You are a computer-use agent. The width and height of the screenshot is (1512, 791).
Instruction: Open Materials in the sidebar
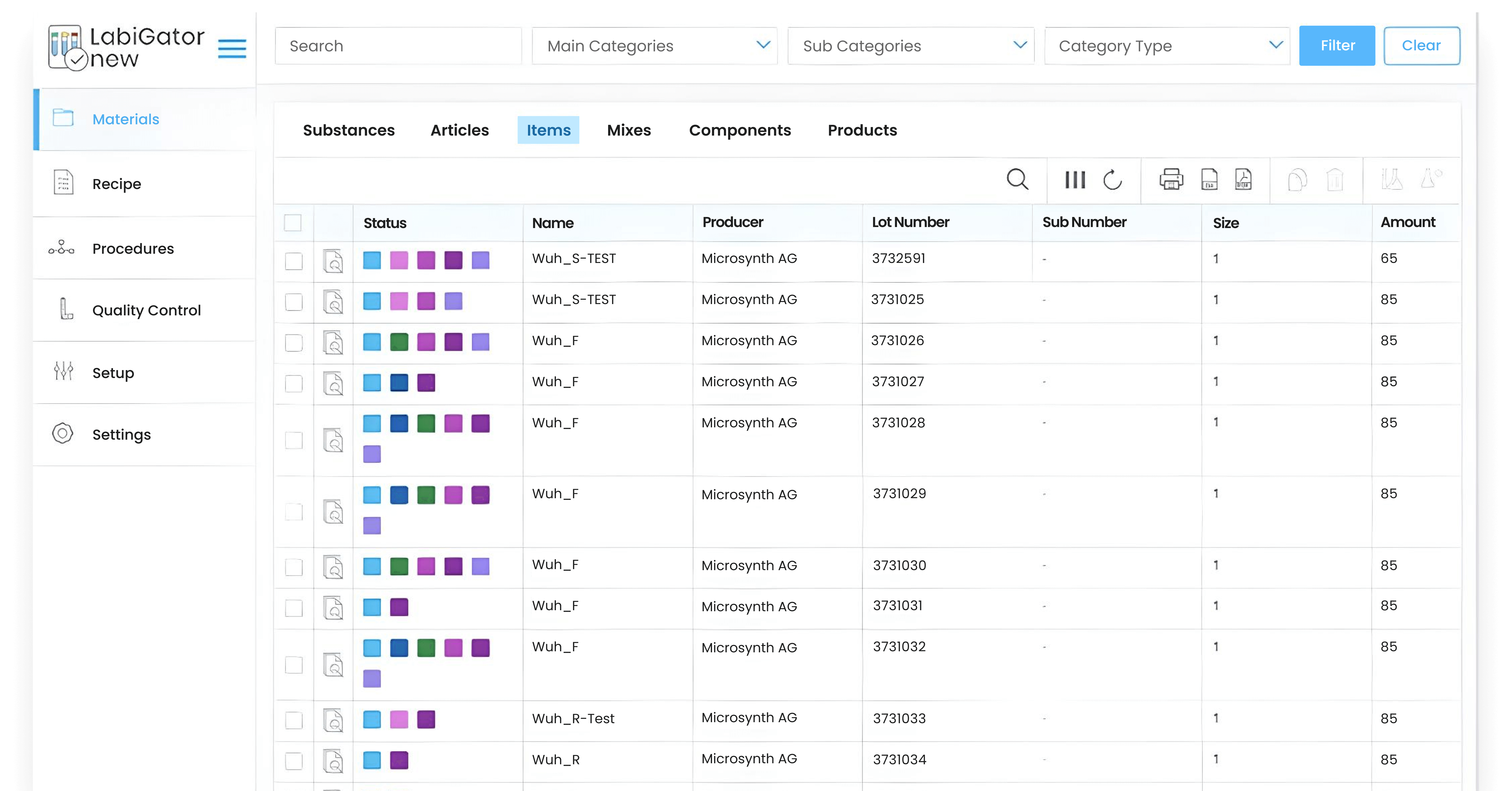144,119
